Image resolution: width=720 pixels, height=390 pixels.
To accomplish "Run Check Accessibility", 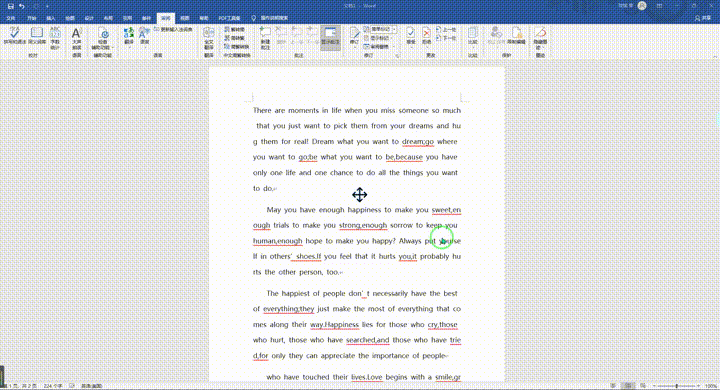I will tap(103, 39).
